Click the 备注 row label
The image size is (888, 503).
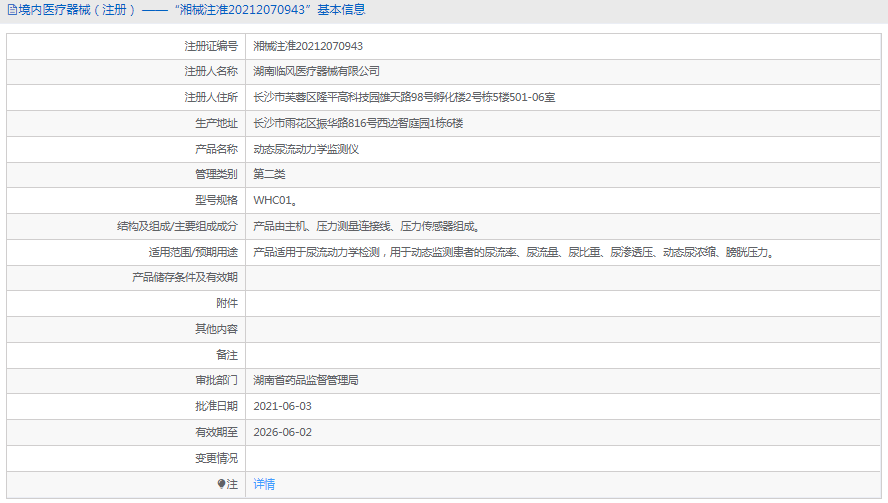tap(227, 355)
